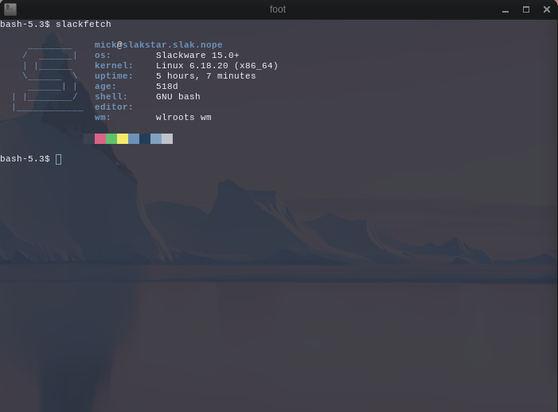Click the 'os:' label
This screenshot has height=412, width=558.
[x=102, y=55]
